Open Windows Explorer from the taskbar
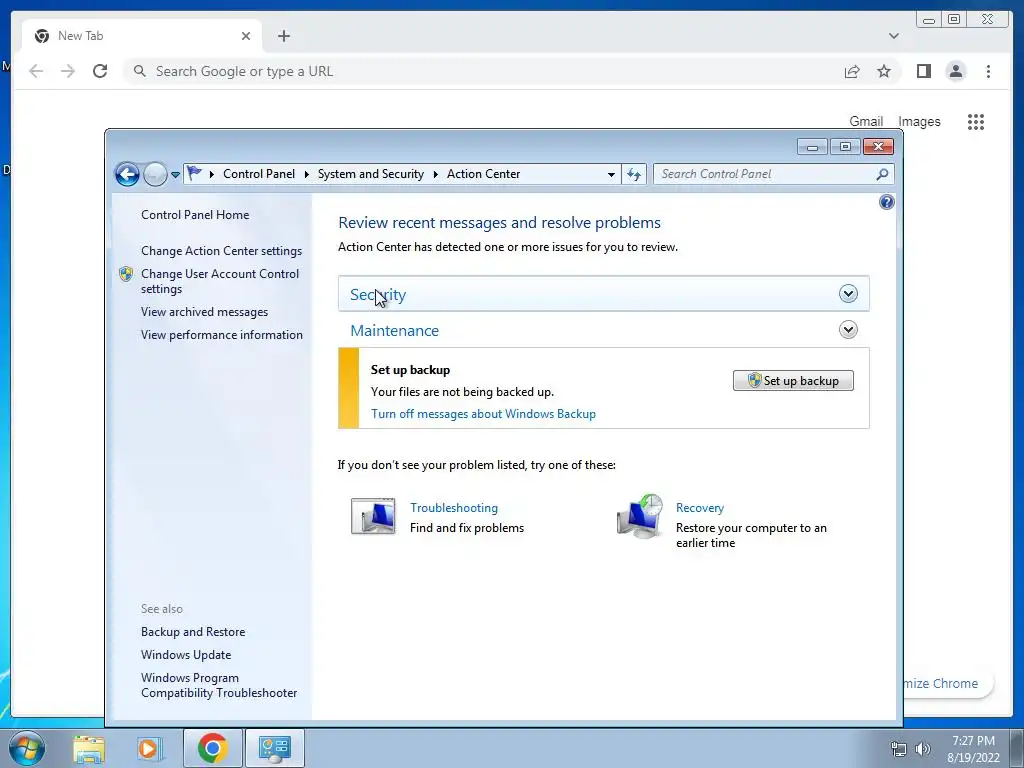The height and width of the screenshot is (768, 1024). pyautogui.click(x=89, y=749)
